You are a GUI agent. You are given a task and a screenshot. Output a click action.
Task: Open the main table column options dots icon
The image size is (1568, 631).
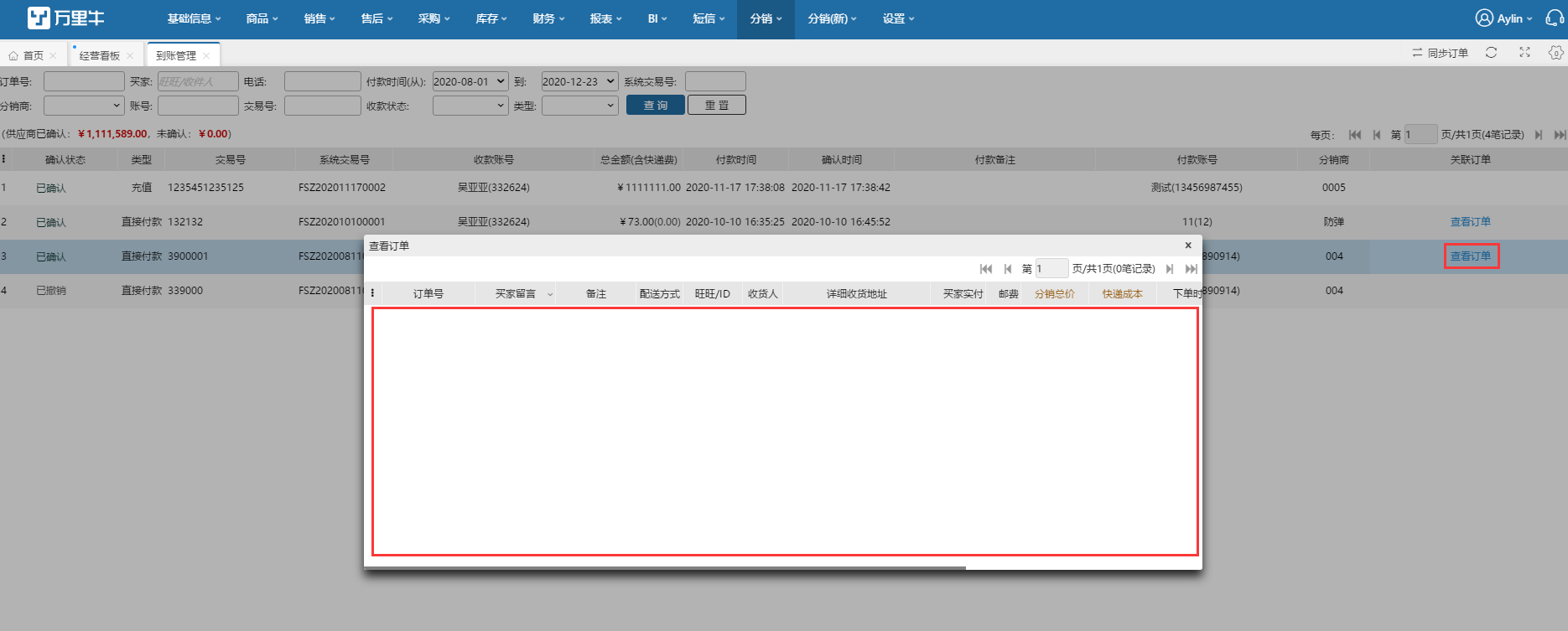[3, 159]
